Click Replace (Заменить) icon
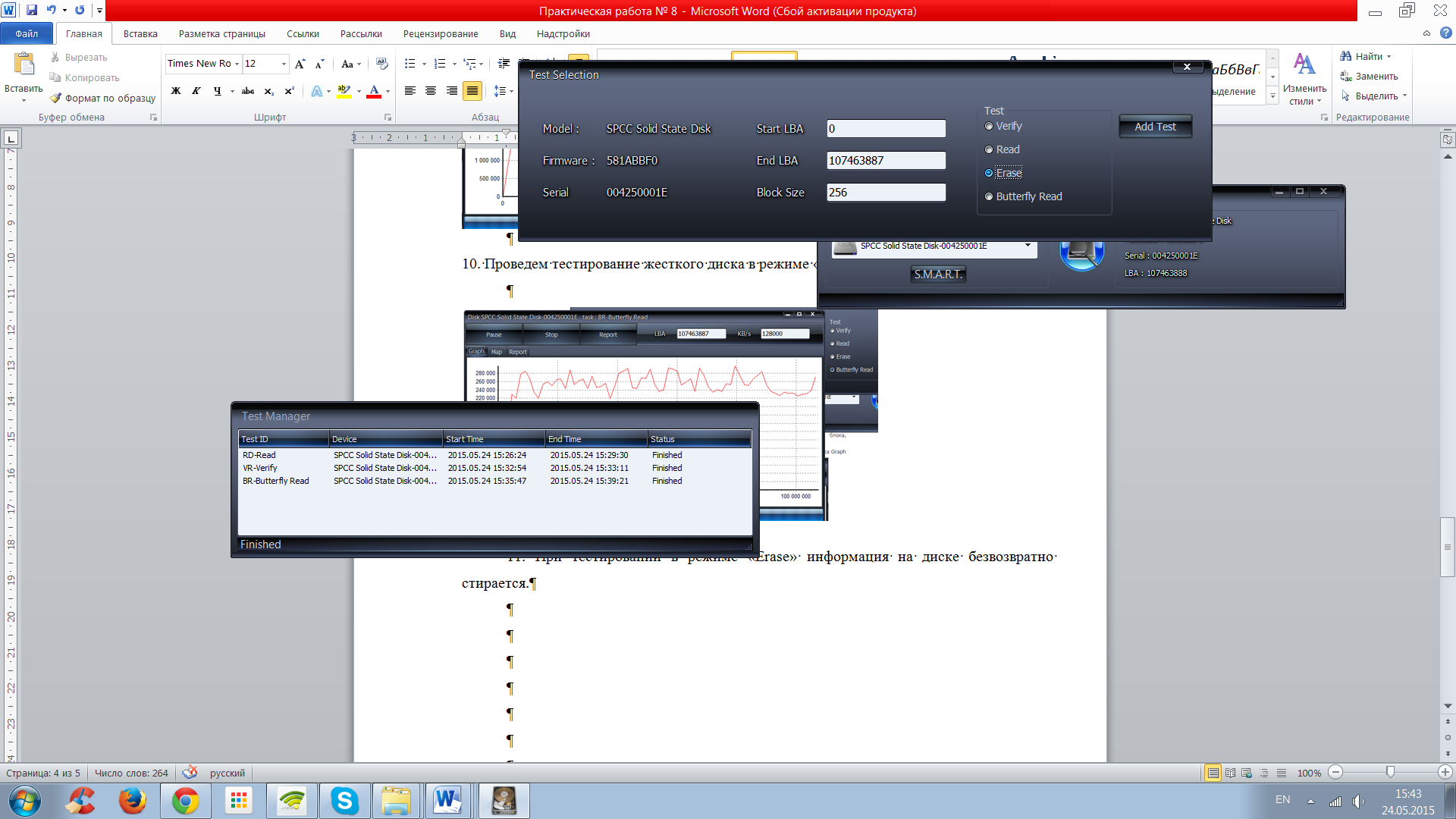This screenshot has width=1456, height=819. click(x=1346, y=76)
